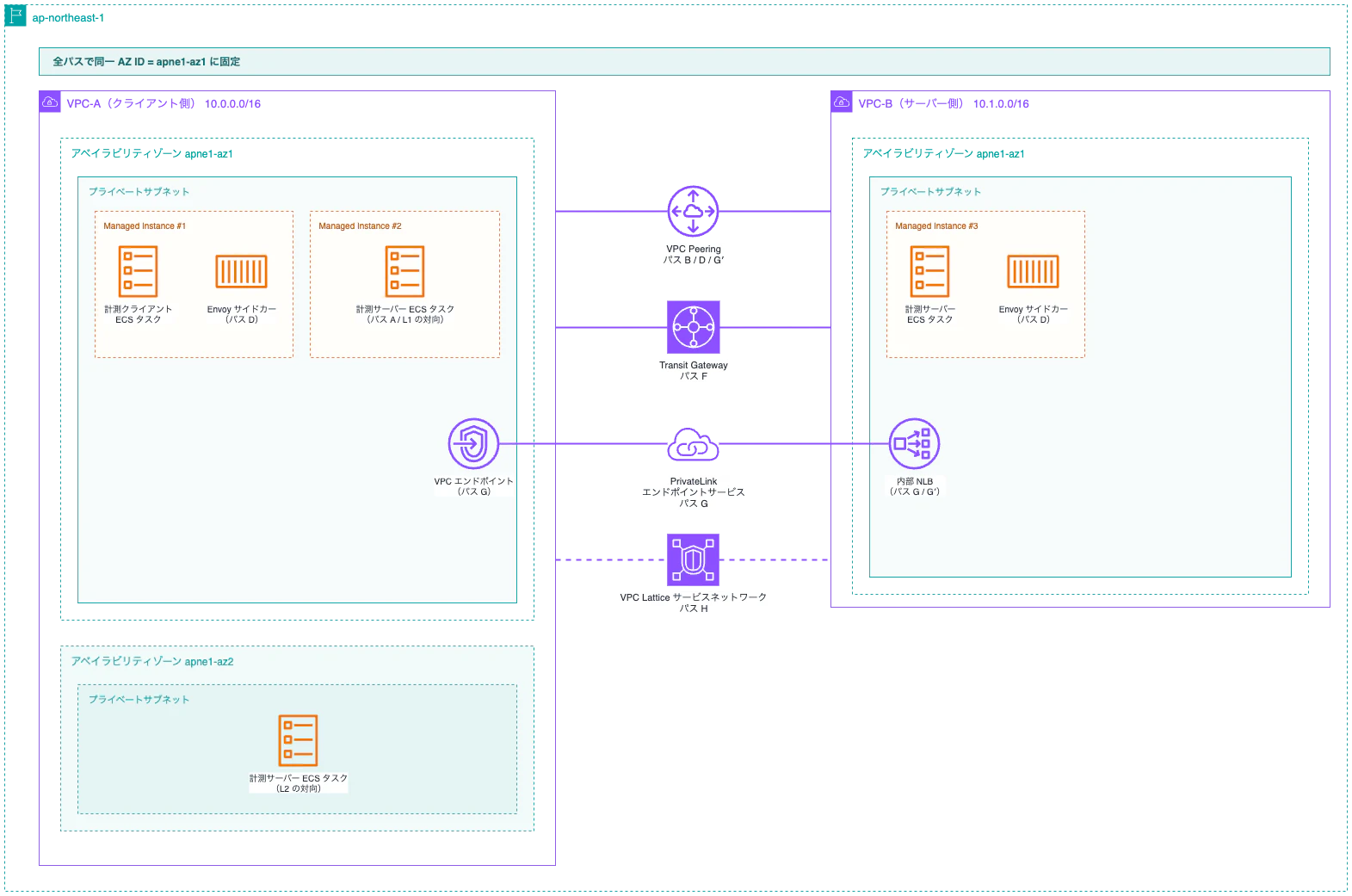Viewport: 1352px width, 896px height.
Task: Click the Managed Instance #1 label
Action: [145, 226]
